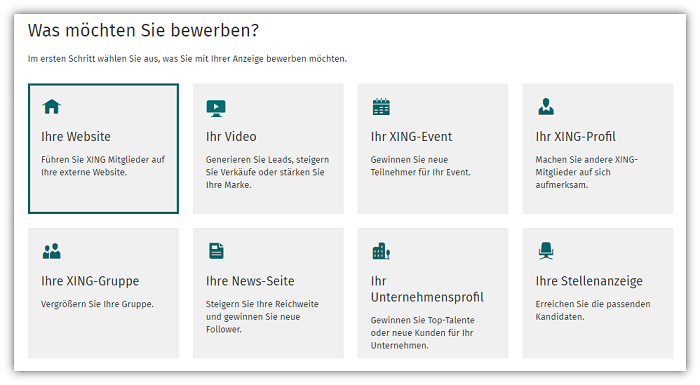This screenshot has height=385, width=700.
Task: Click the office chair icon for Ihre Stellenanzeige
Action: click(x=546, y=251)
